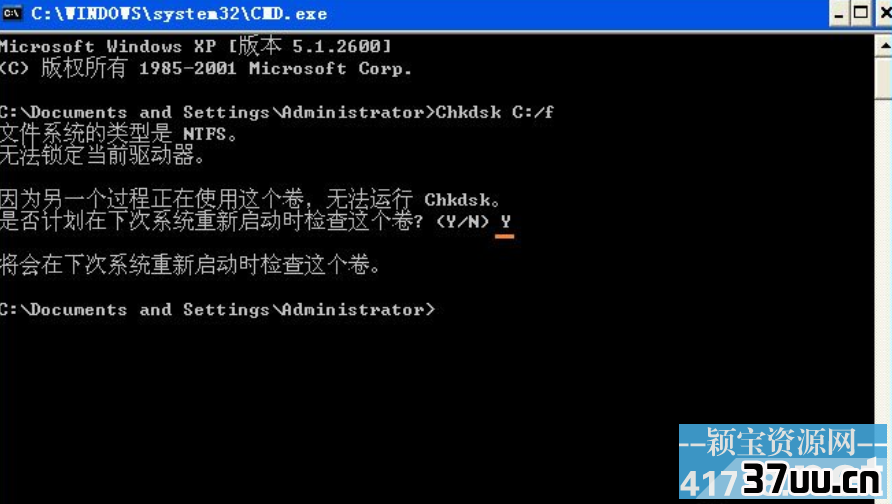Click the typed Chkdsk C:/f command

click(494, 112)
